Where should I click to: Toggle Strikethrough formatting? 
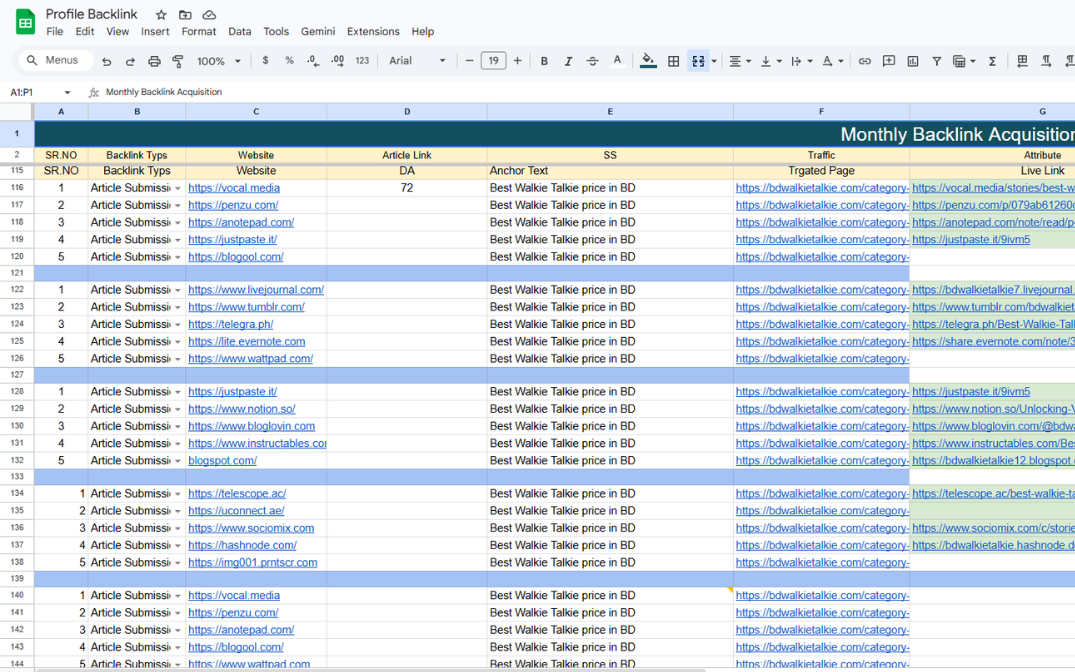[592, 61]
